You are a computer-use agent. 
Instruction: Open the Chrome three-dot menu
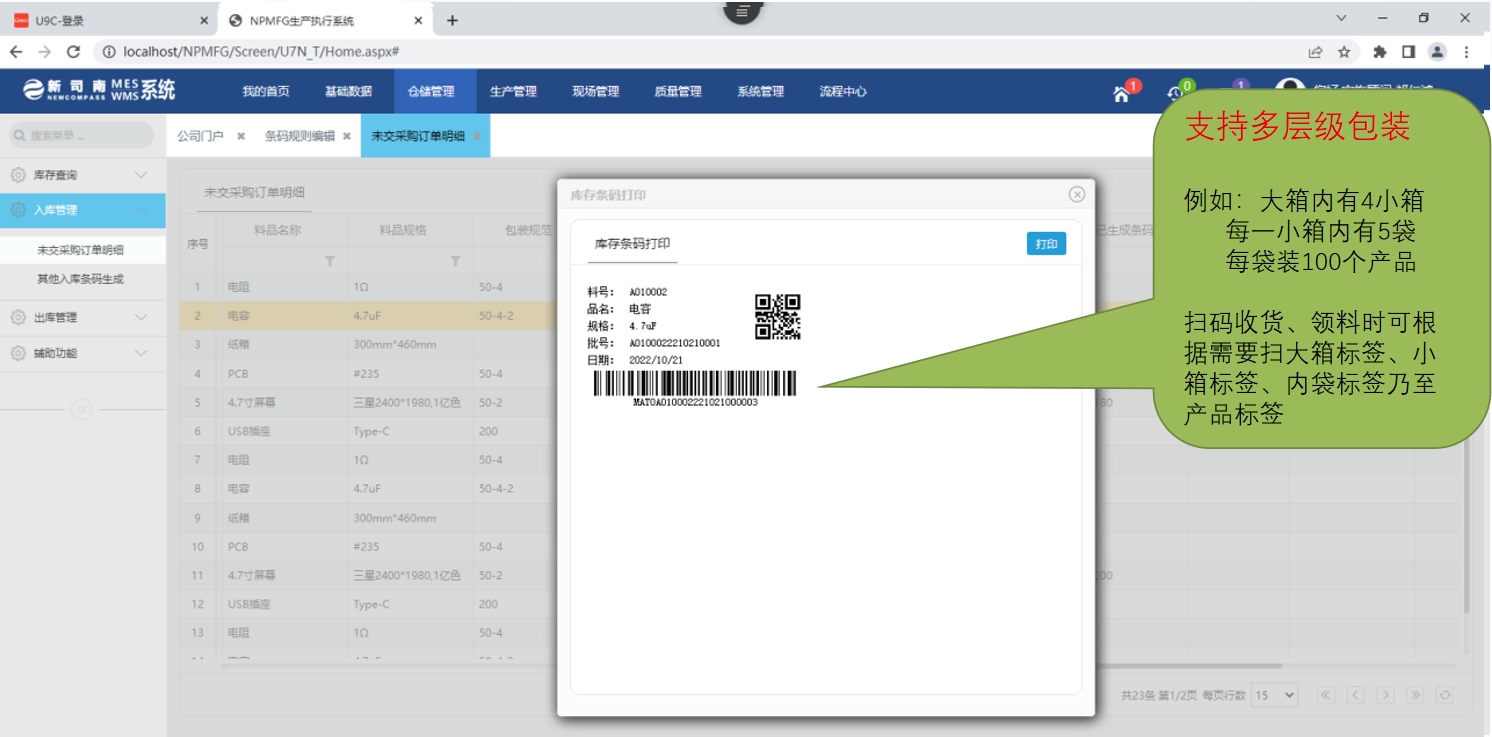(x=1467, y=52)
